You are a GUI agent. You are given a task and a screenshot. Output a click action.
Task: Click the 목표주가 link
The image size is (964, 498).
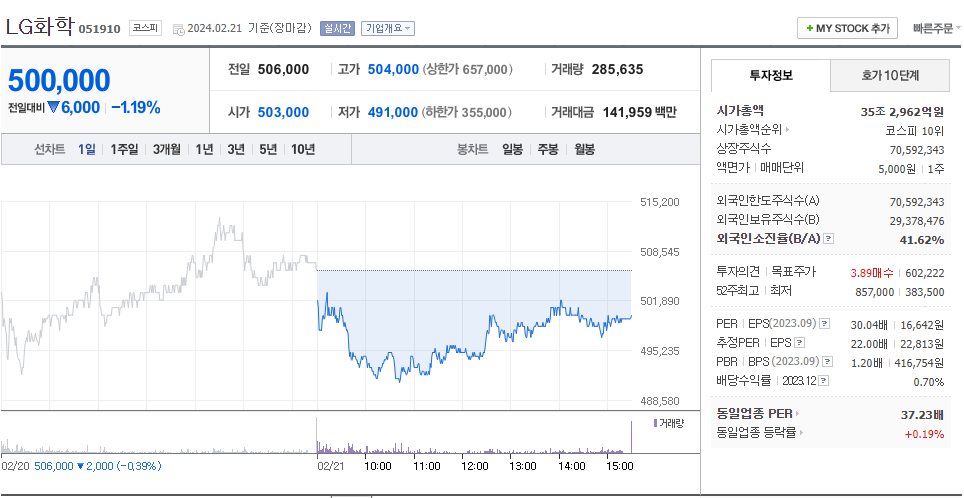(793, 271)
